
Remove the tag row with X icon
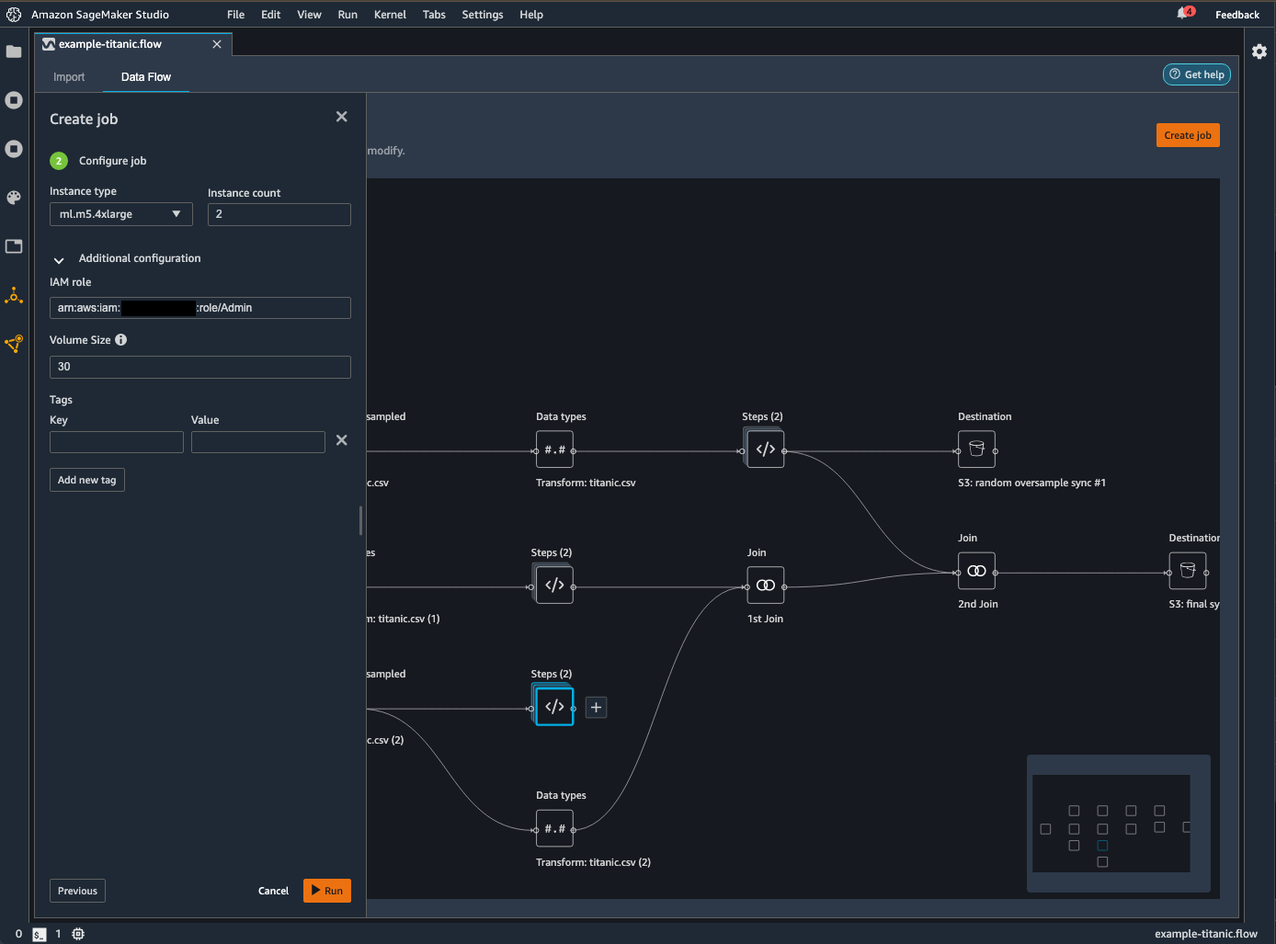(341, 440)
